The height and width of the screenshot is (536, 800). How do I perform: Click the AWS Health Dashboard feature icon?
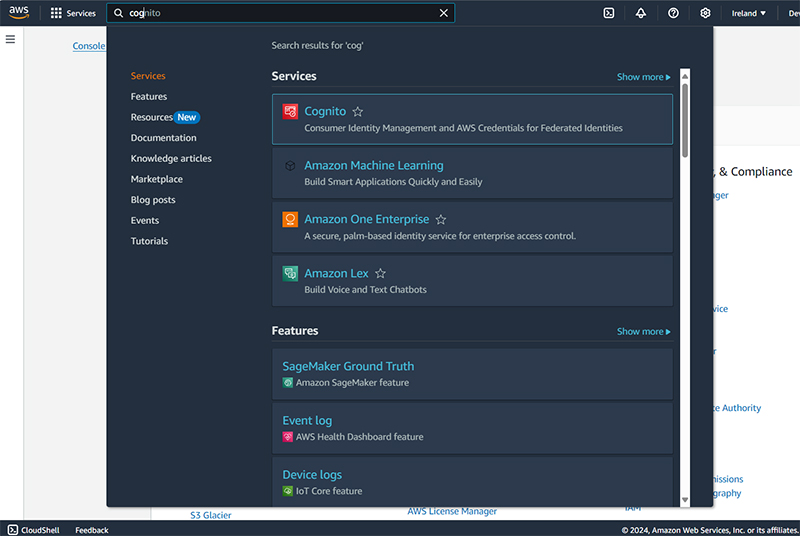288,437
